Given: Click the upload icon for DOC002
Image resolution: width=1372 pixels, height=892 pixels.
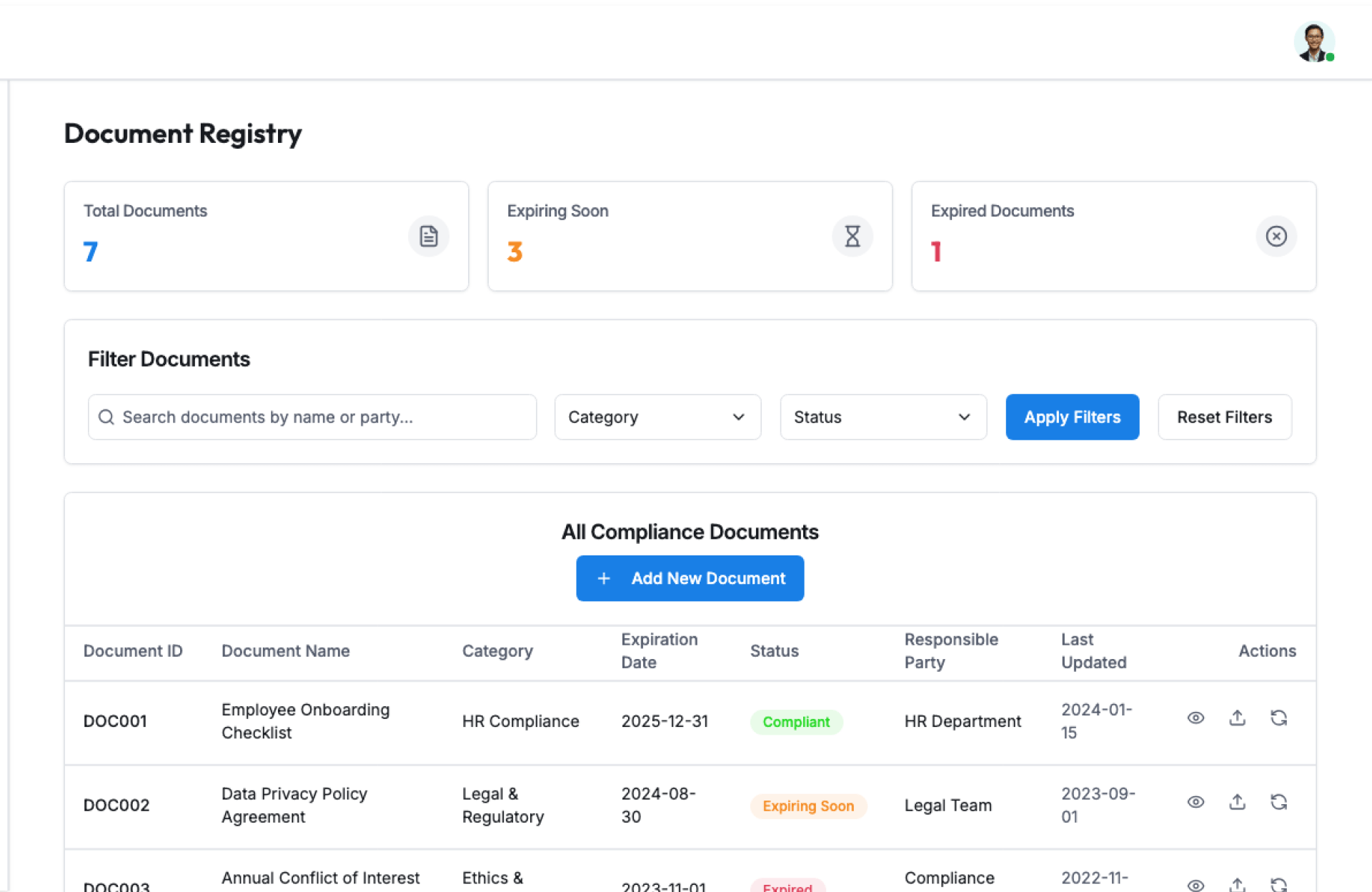Looking at the screenshot, I should 1237,802.
